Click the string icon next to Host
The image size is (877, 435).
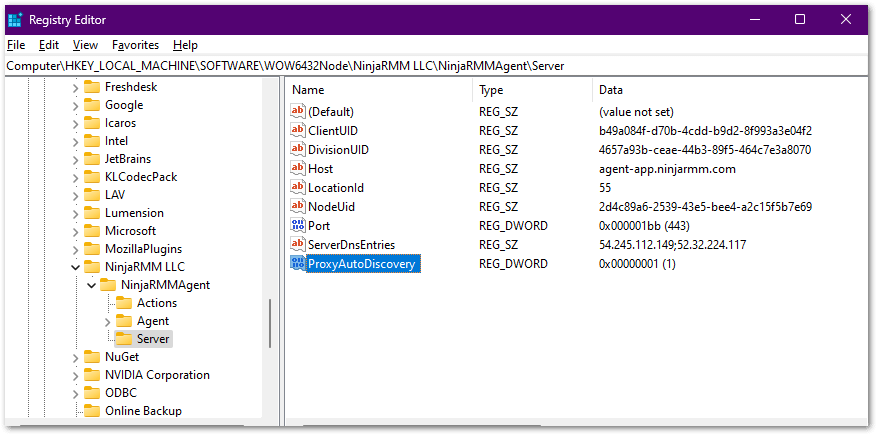(297, 169)
